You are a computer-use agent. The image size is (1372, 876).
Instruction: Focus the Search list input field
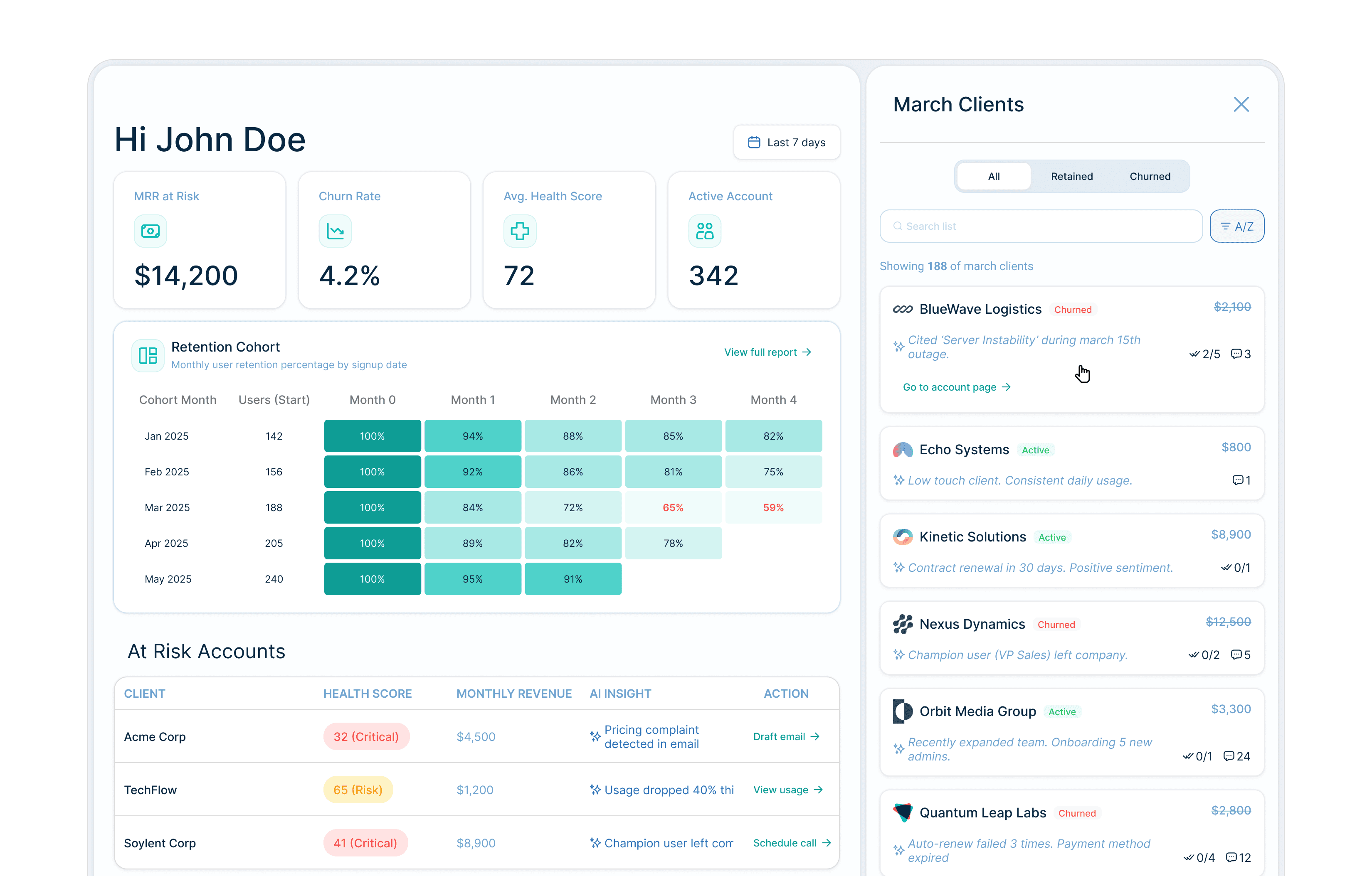tap(1040, 227)
